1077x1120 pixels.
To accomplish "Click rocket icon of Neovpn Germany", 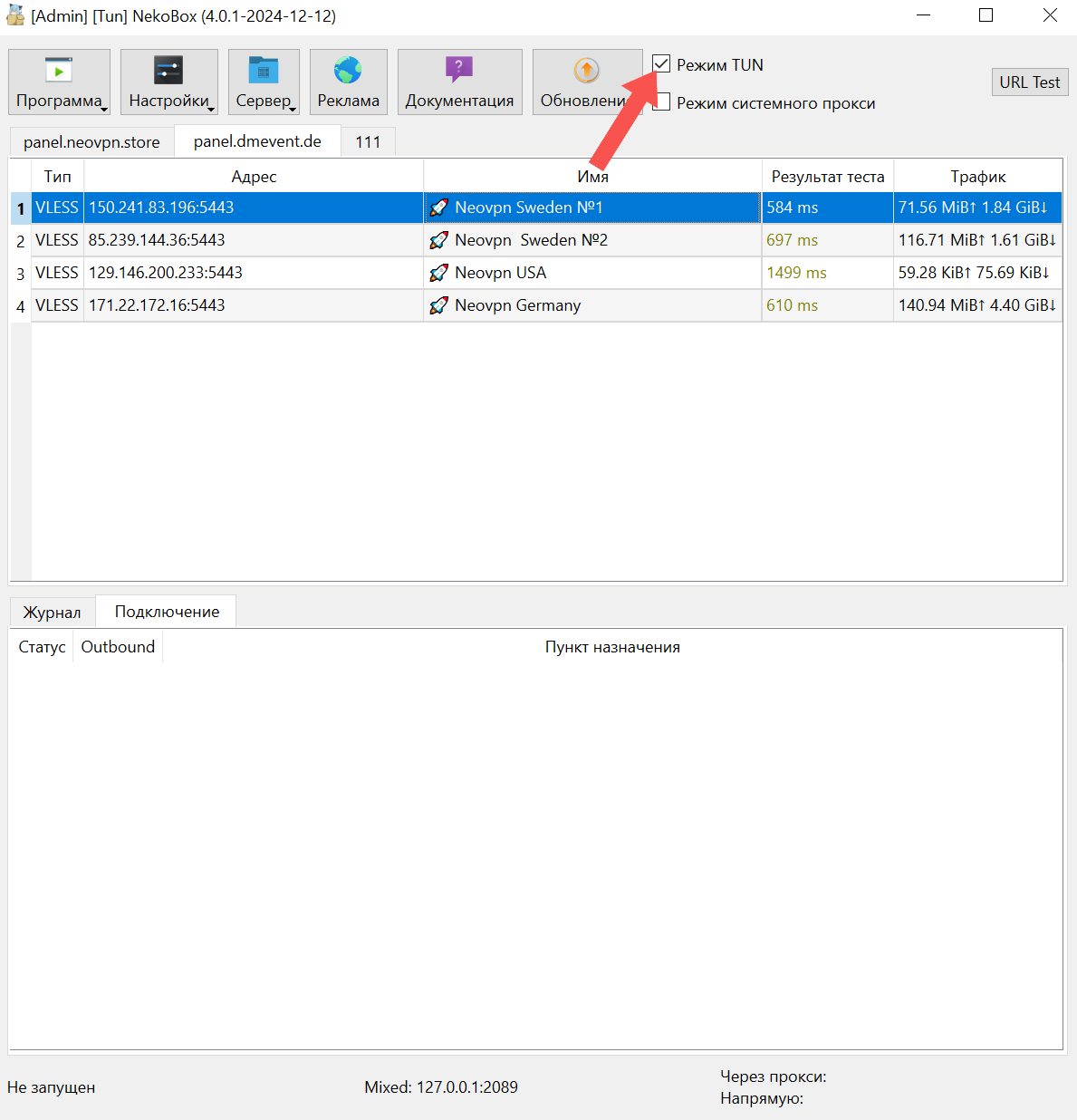I will coord(439,305).
